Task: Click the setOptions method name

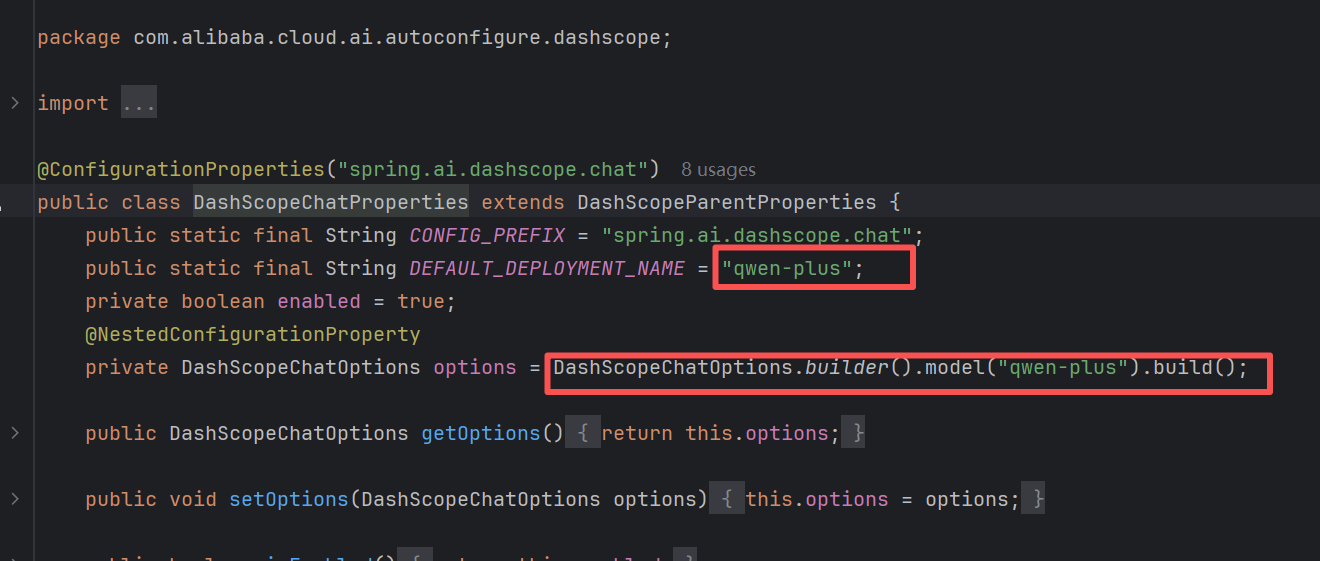Action: click(x=289, y=499)
